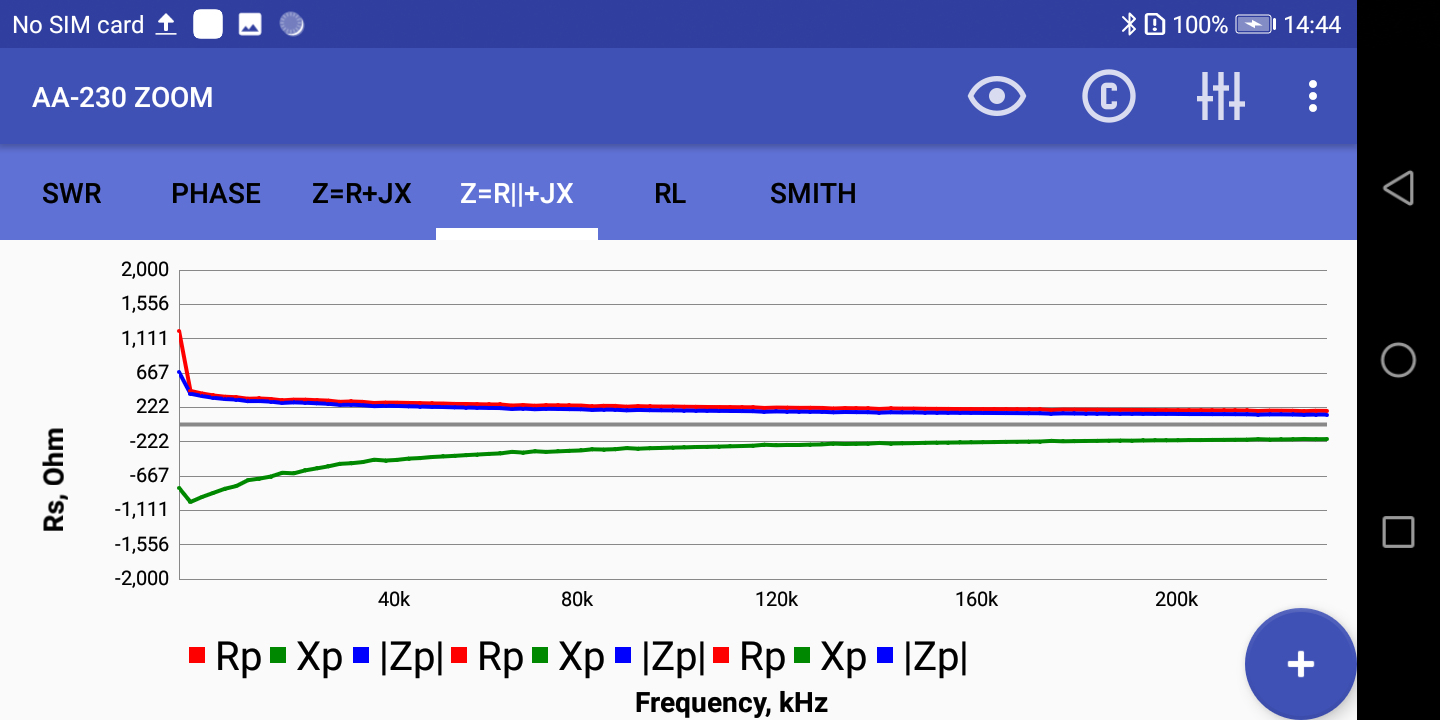The width and height of the screenshot is (1440, 720).
Task: Click the AA-230 ZOOM title
Action: click(123, 98)
